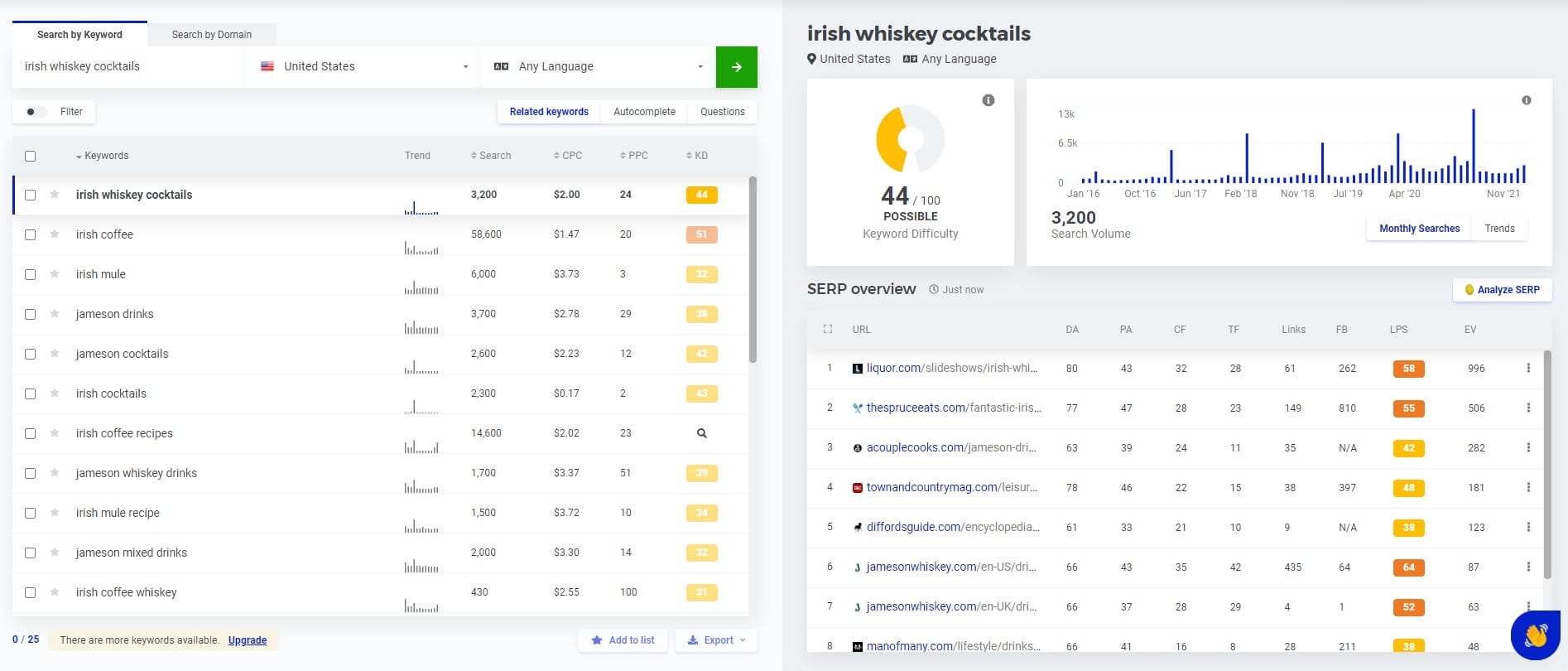Open the Export dropdown
This screenshot has height=671, width=1568.
coord(716,640)
